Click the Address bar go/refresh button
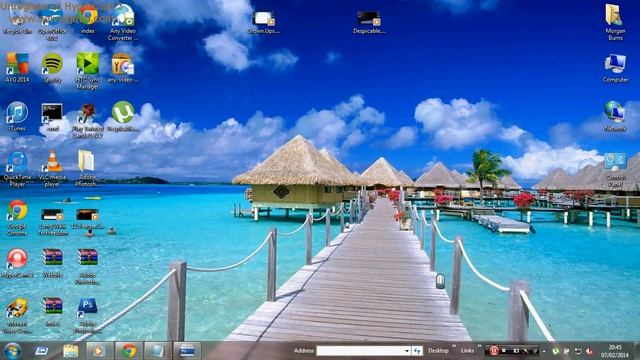The height and width of the screenshot is (360, 640). pyautogui.click(x=417, y=351)
